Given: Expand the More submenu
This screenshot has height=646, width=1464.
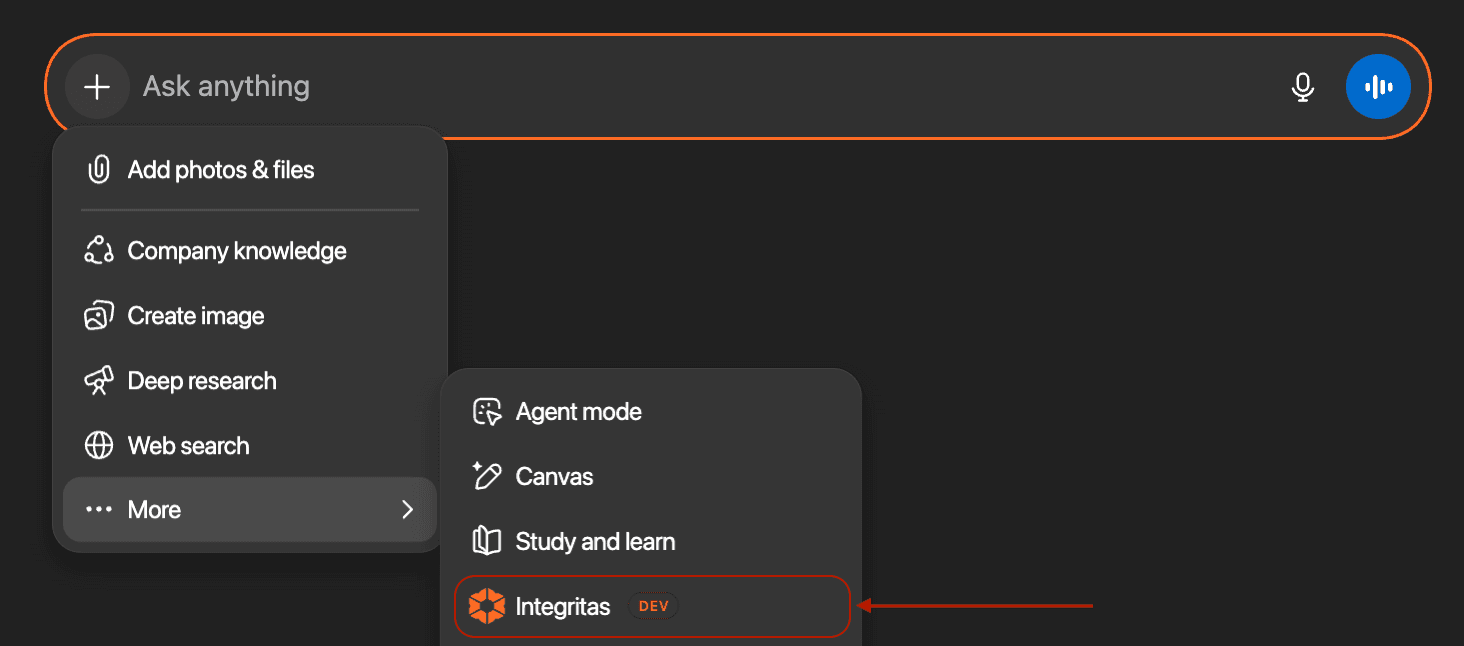Looking at the screenshot, I should point(154,509).
